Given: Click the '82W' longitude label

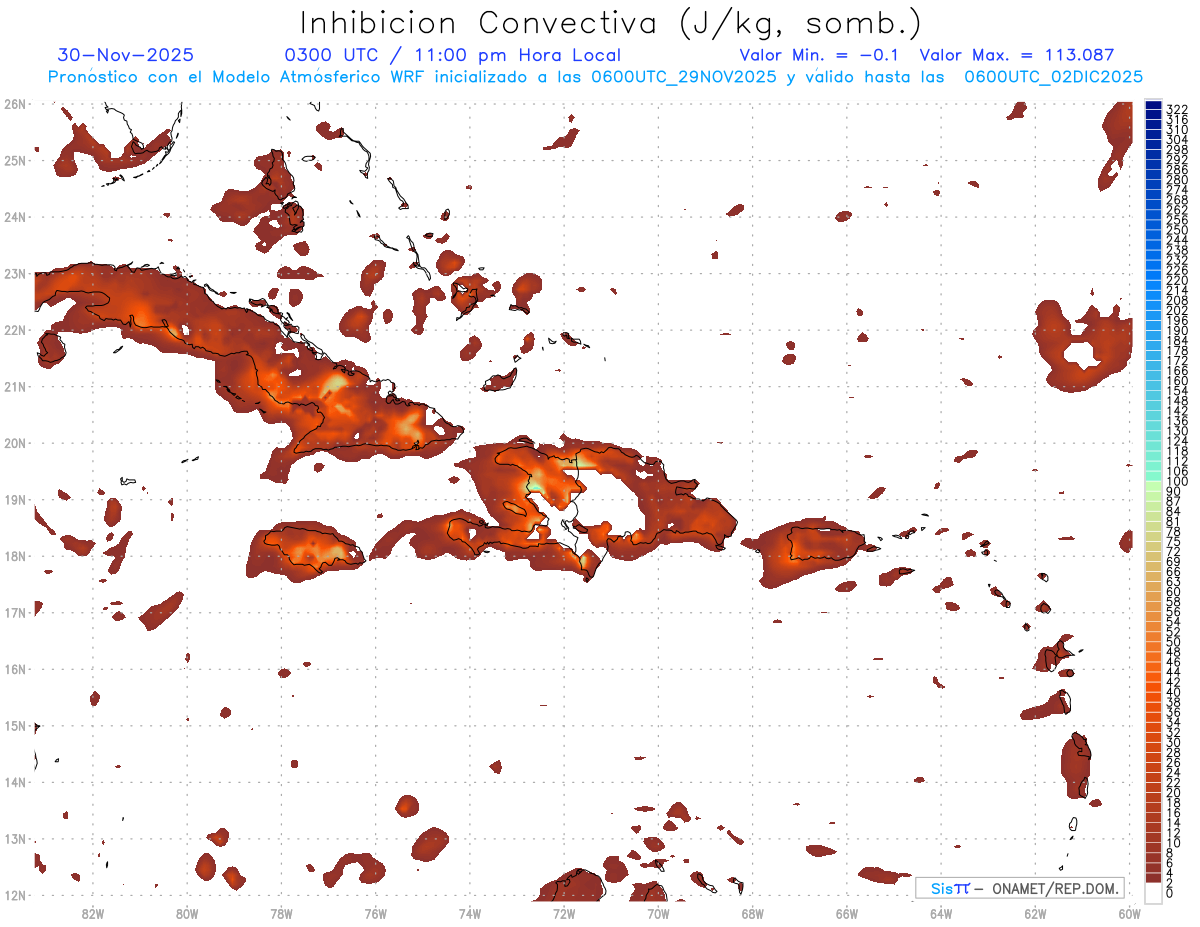Looking at the screenshot, I should [93, 912].
